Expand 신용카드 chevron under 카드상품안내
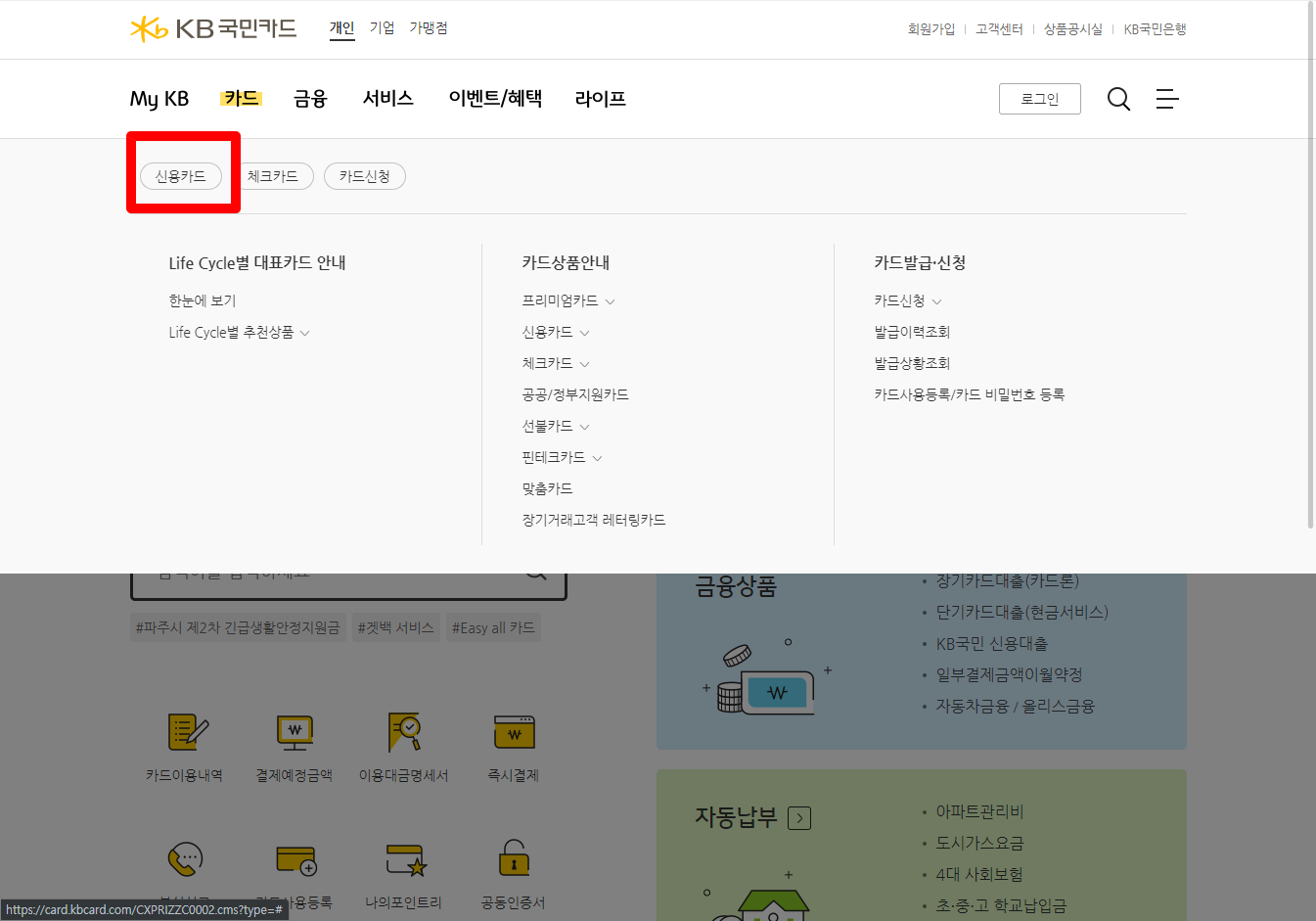Image resolution: width=1316 pixels, height=921 pixels. pyautogui.click(x=584, y=333)
